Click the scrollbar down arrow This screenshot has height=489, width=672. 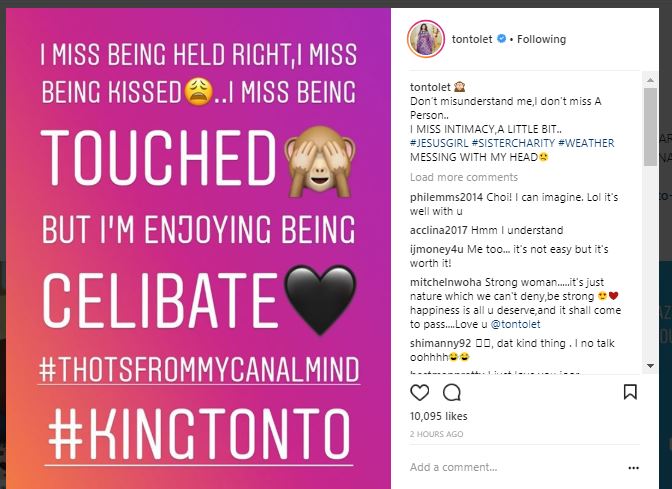click(x=650, y=365)
